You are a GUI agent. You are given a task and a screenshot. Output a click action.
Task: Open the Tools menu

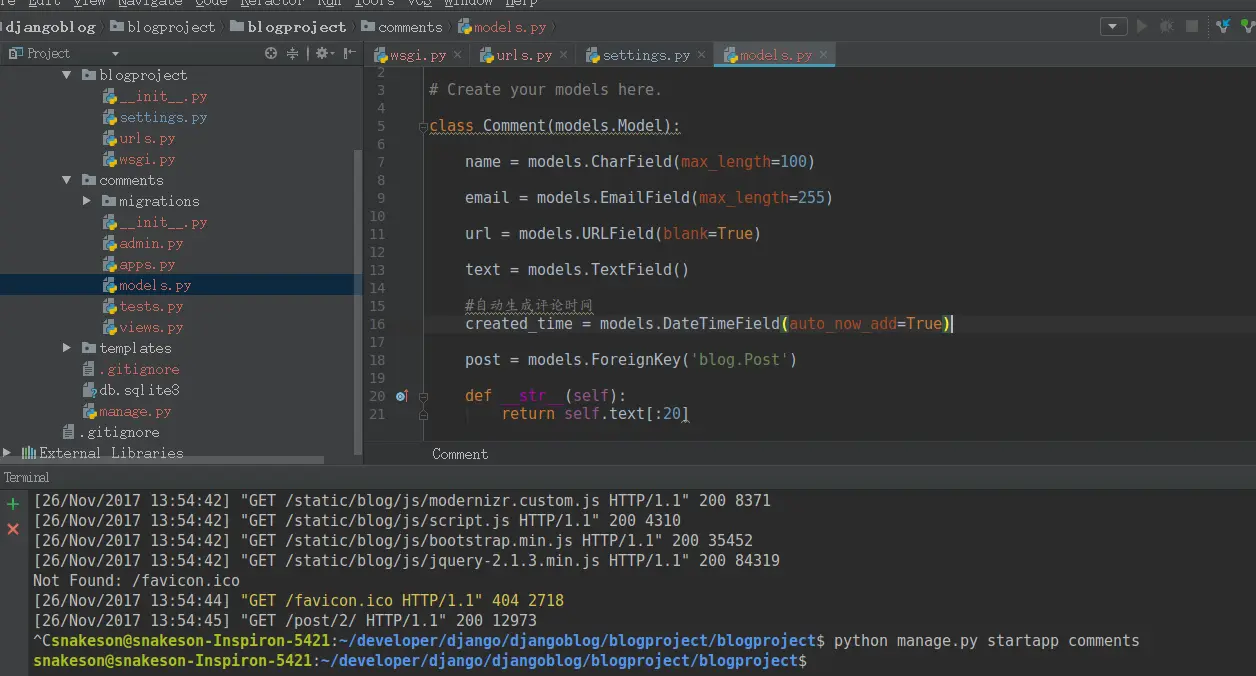click(375, 3)
